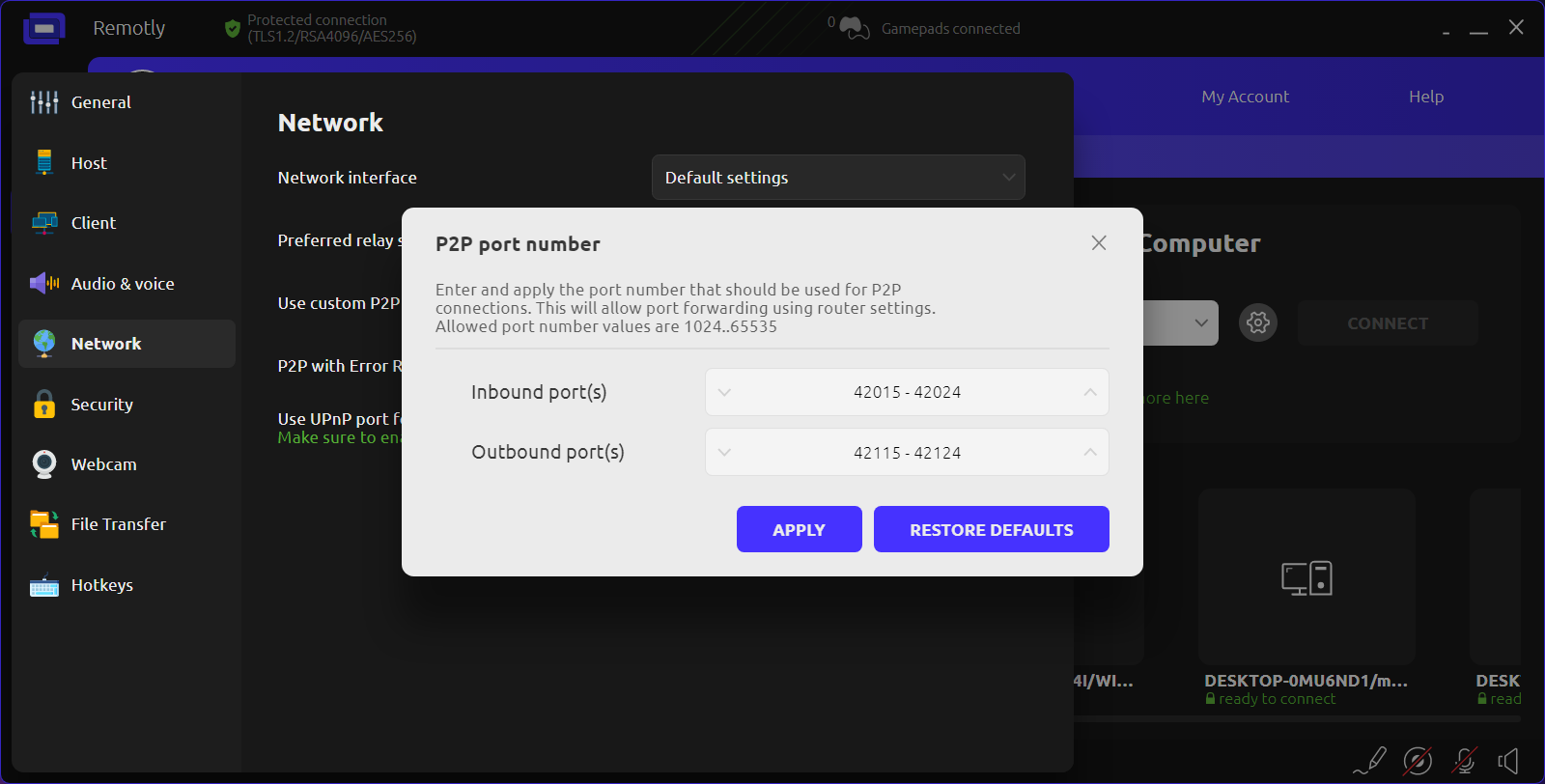Click the inbound port range field
Screen dimensions: 1545x784
(x=907, y=392)
